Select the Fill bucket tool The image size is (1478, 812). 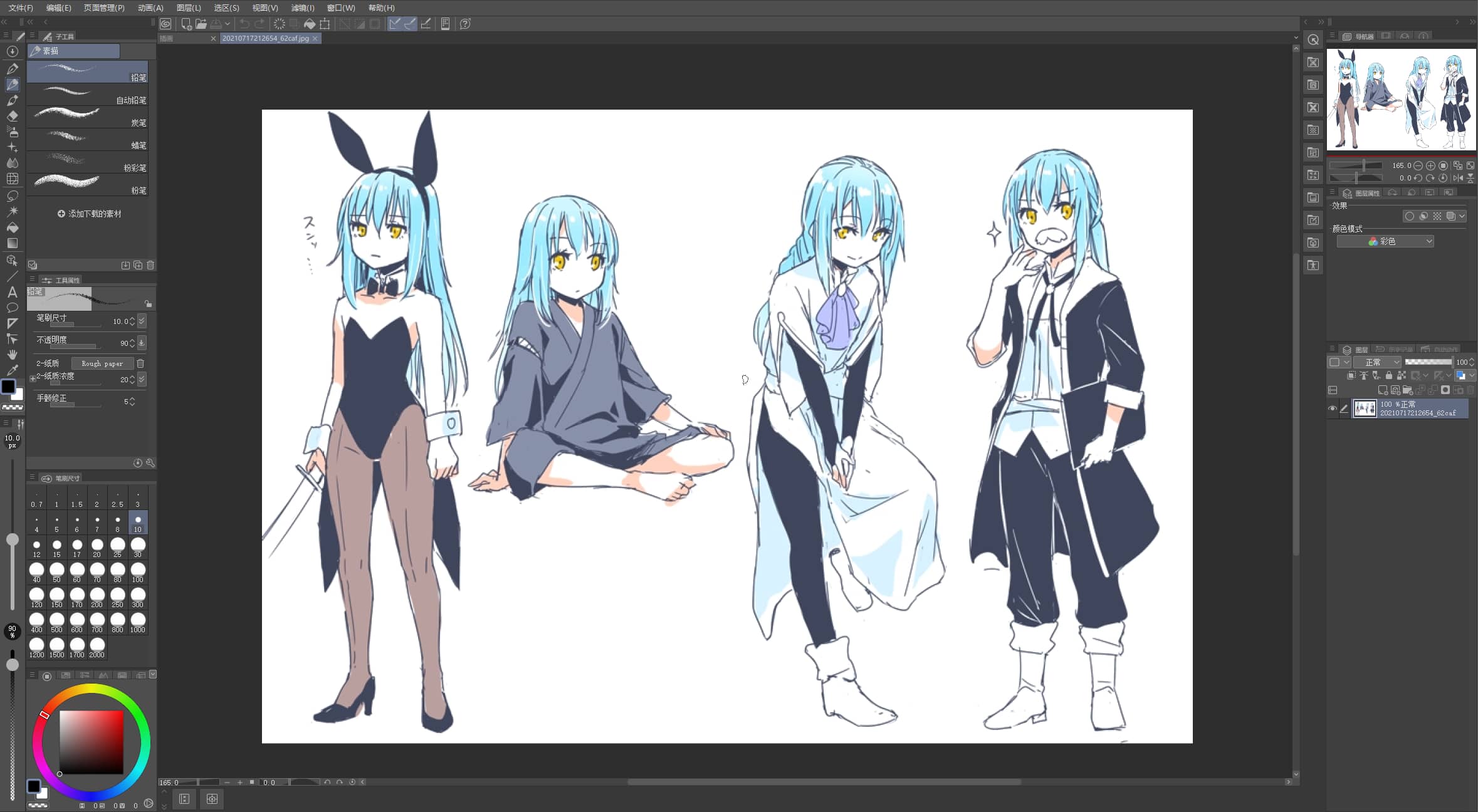click(x=13, y=227)
